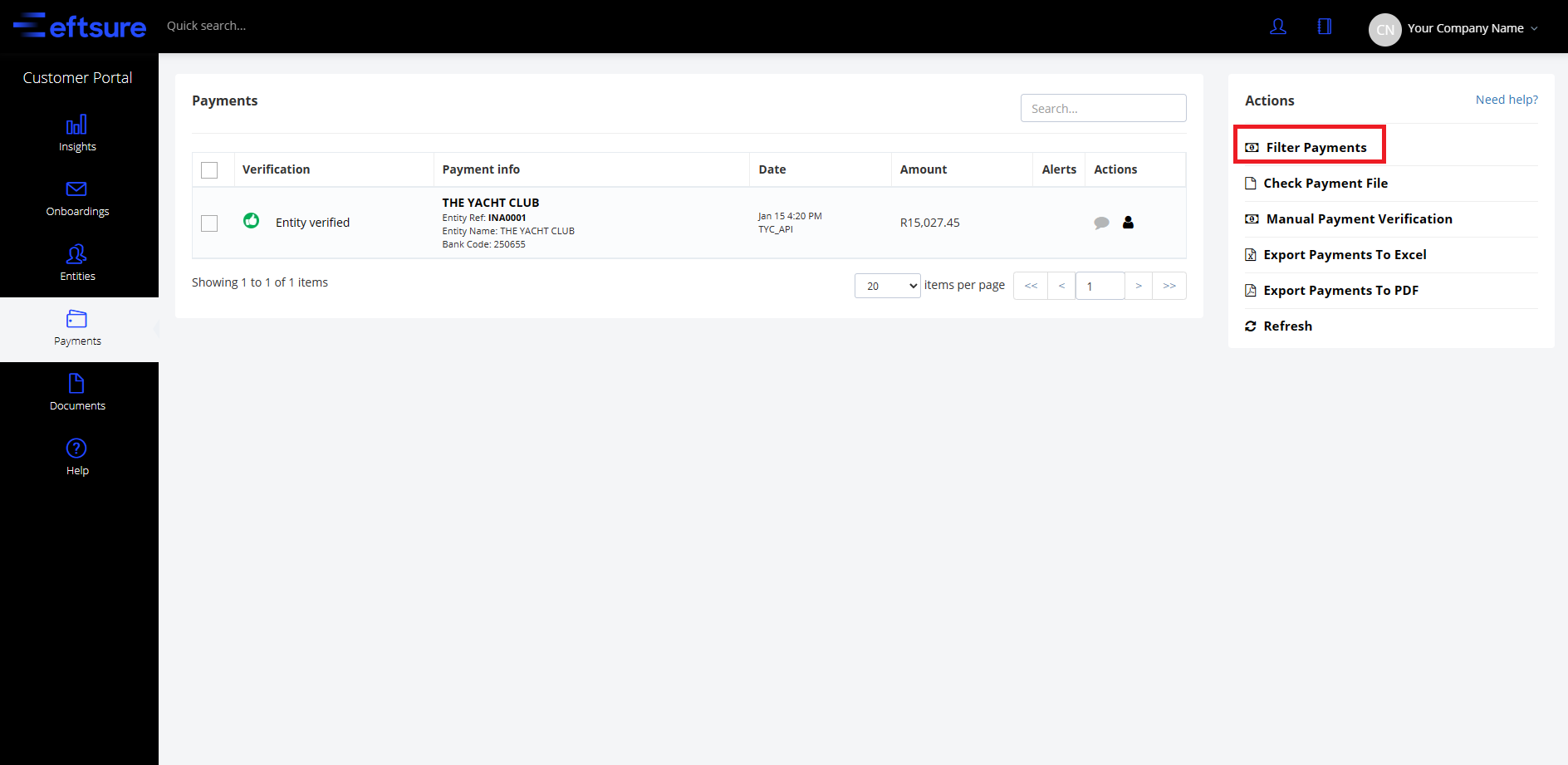Image resolution: width=1568 pixels, height=765 pixels.
Task: Open Manual Payment Verification
Action: pyautogui.click(x=1349, y=218)
